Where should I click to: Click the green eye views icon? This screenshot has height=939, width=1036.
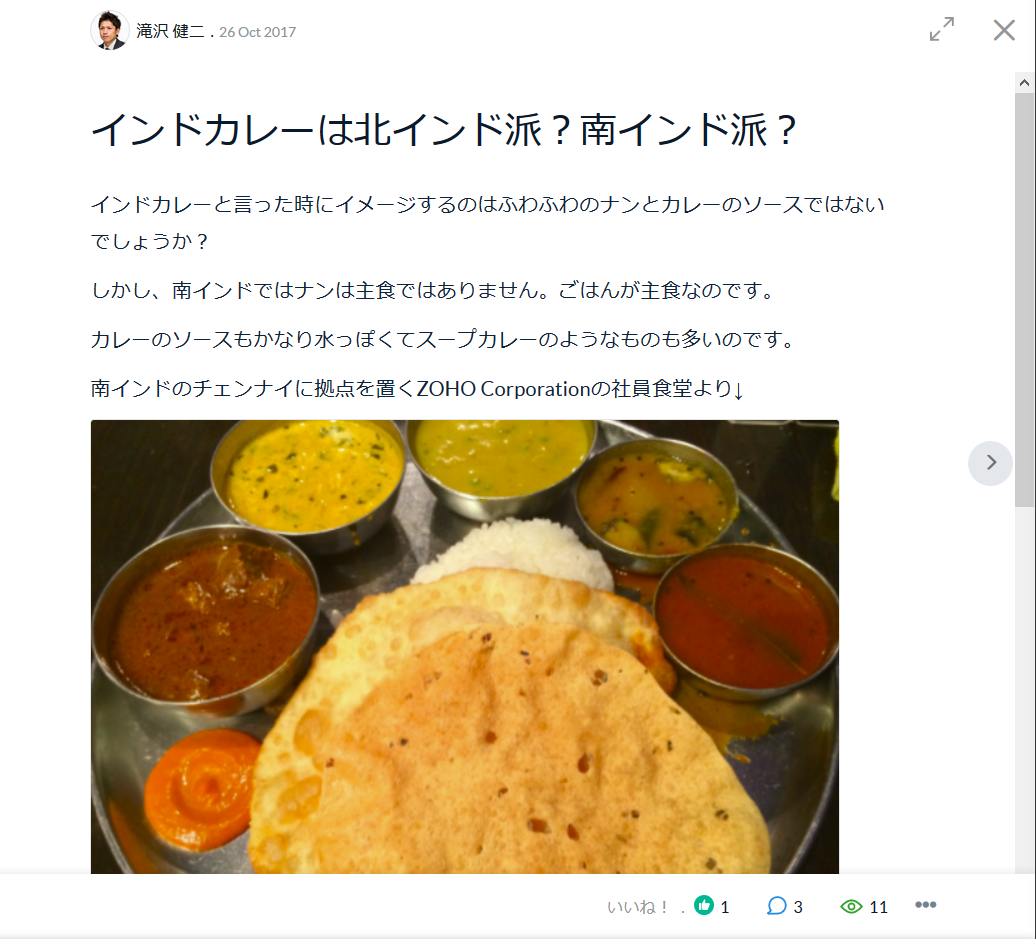851,907
